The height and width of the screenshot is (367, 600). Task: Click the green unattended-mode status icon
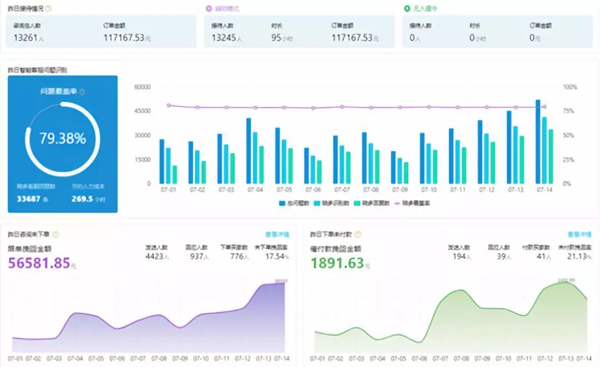pos(407,8)
